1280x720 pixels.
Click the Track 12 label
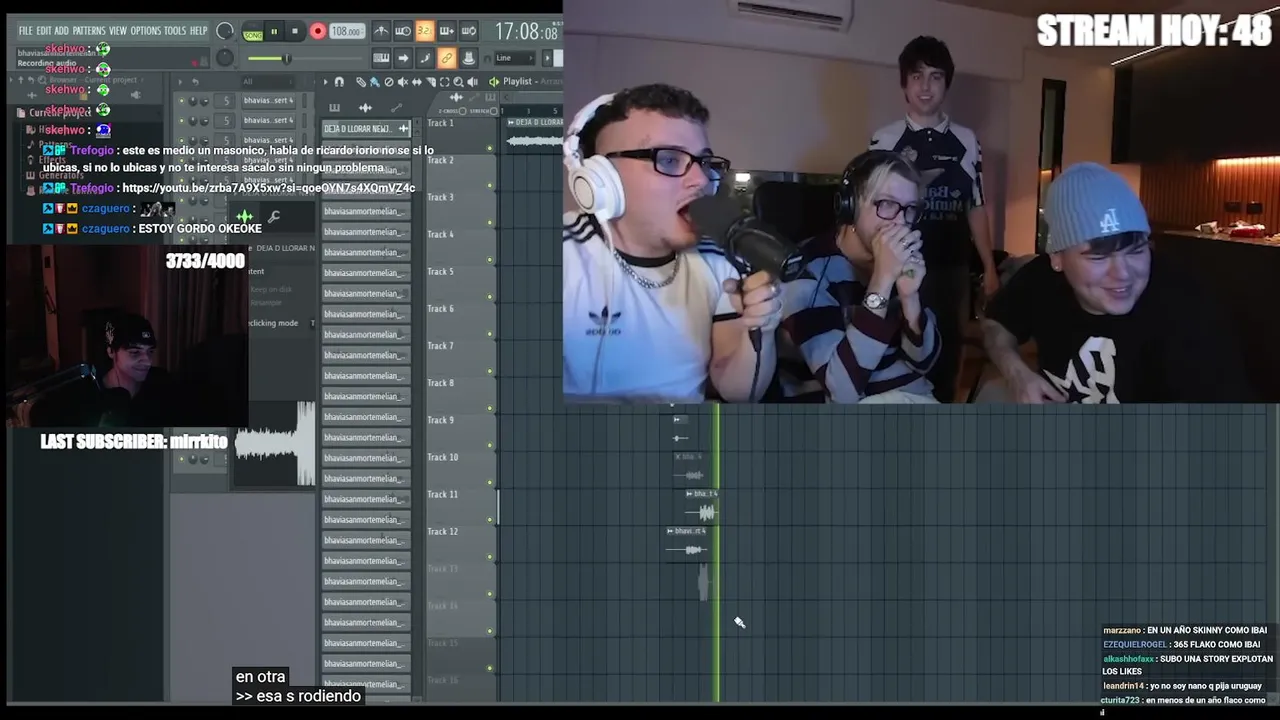tap(442, 531)
